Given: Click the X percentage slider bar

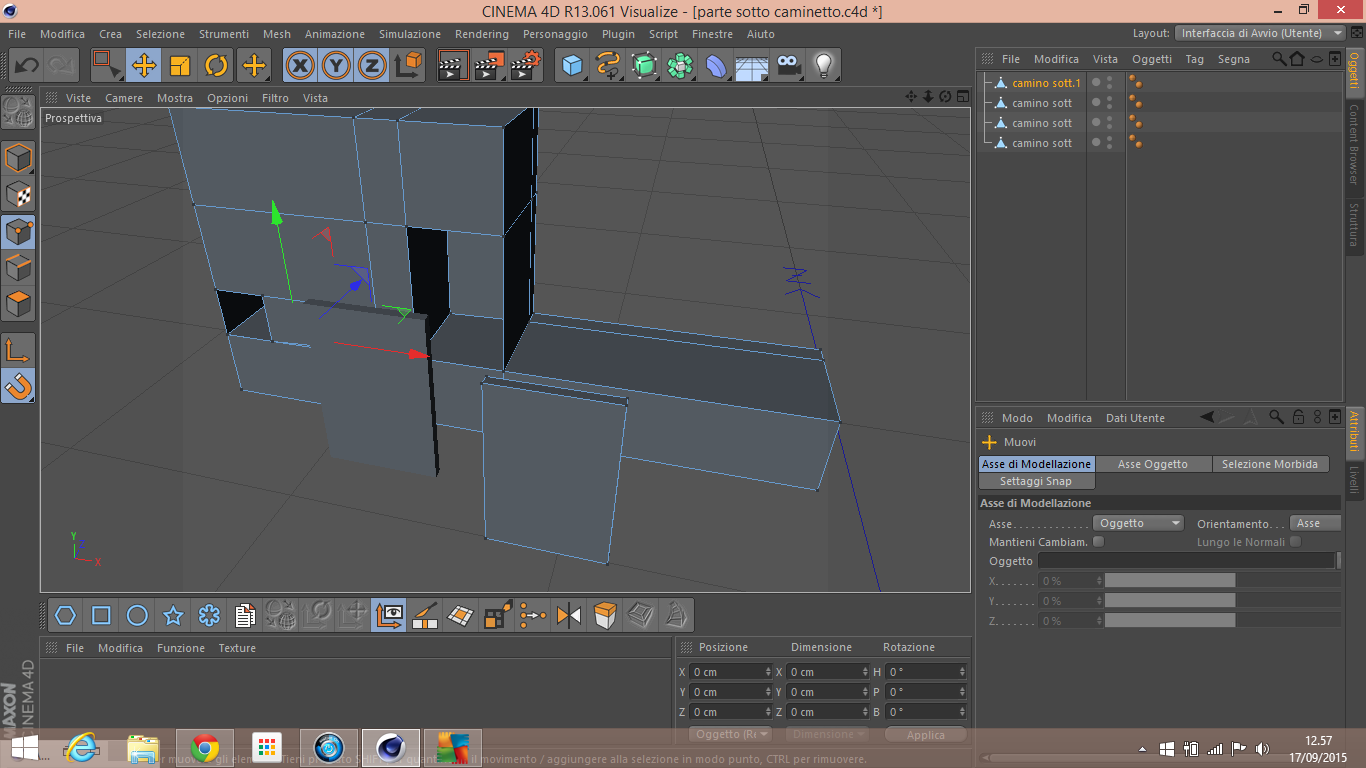Looking at the screenshot, I should 1169,581.
